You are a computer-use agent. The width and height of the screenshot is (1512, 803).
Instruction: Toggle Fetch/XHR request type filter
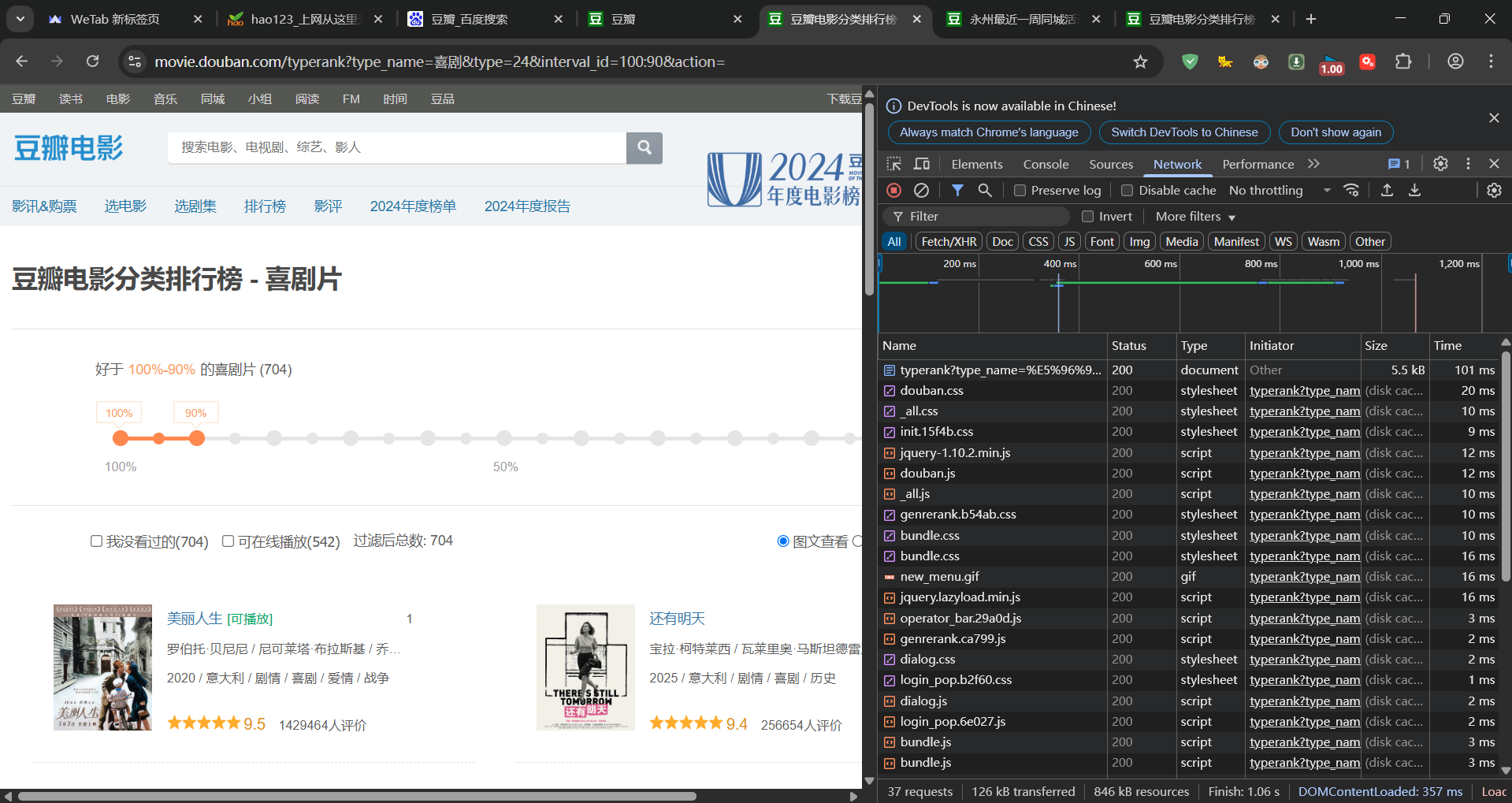(949, 242)
